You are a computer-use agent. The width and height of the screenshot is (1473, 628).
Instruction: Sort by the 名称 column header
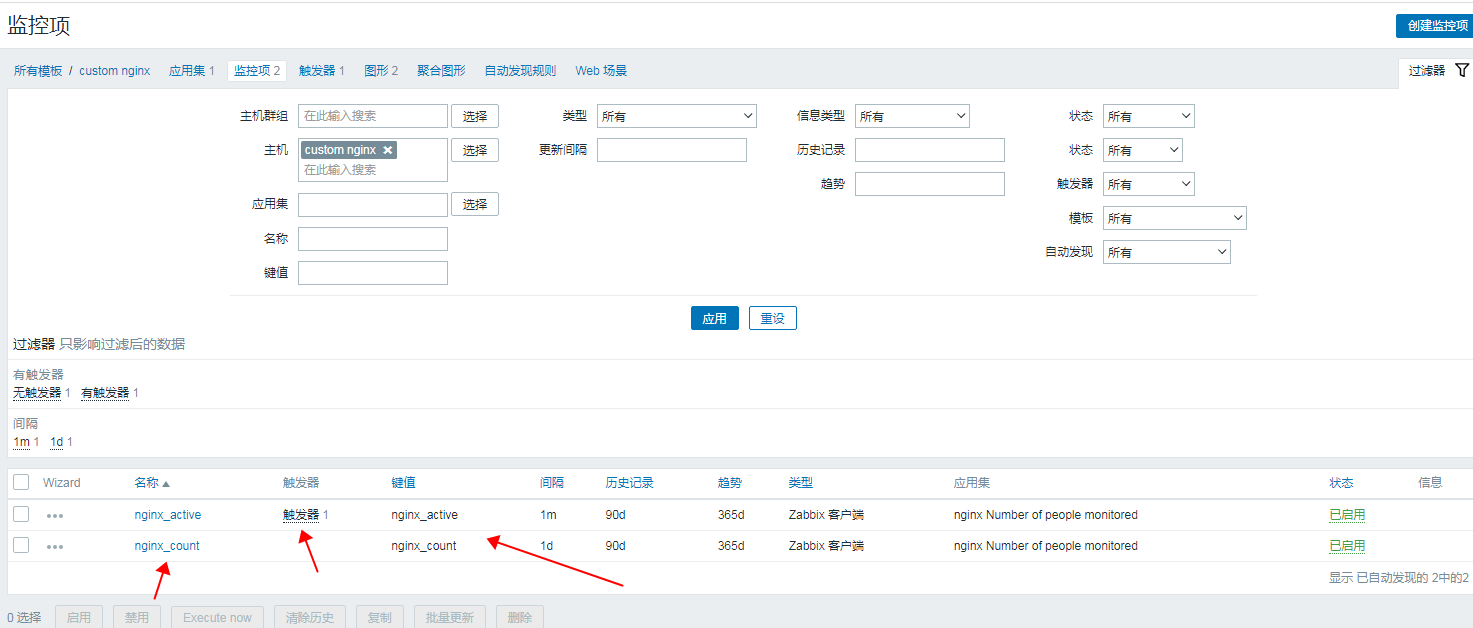click(146, 483)
